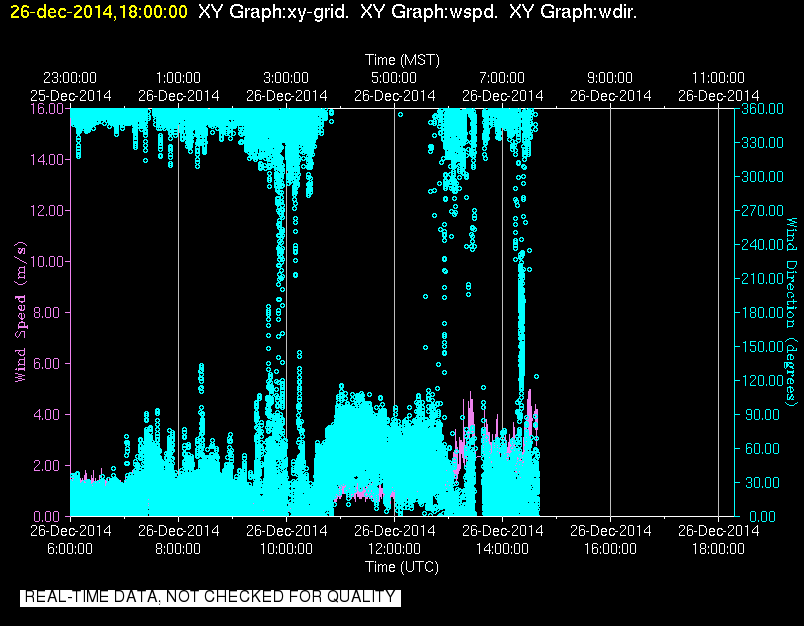This screenshot has height=626, width=804.
Task: Click the "90.00" wind direction value
Action: (x=762, y=414)
